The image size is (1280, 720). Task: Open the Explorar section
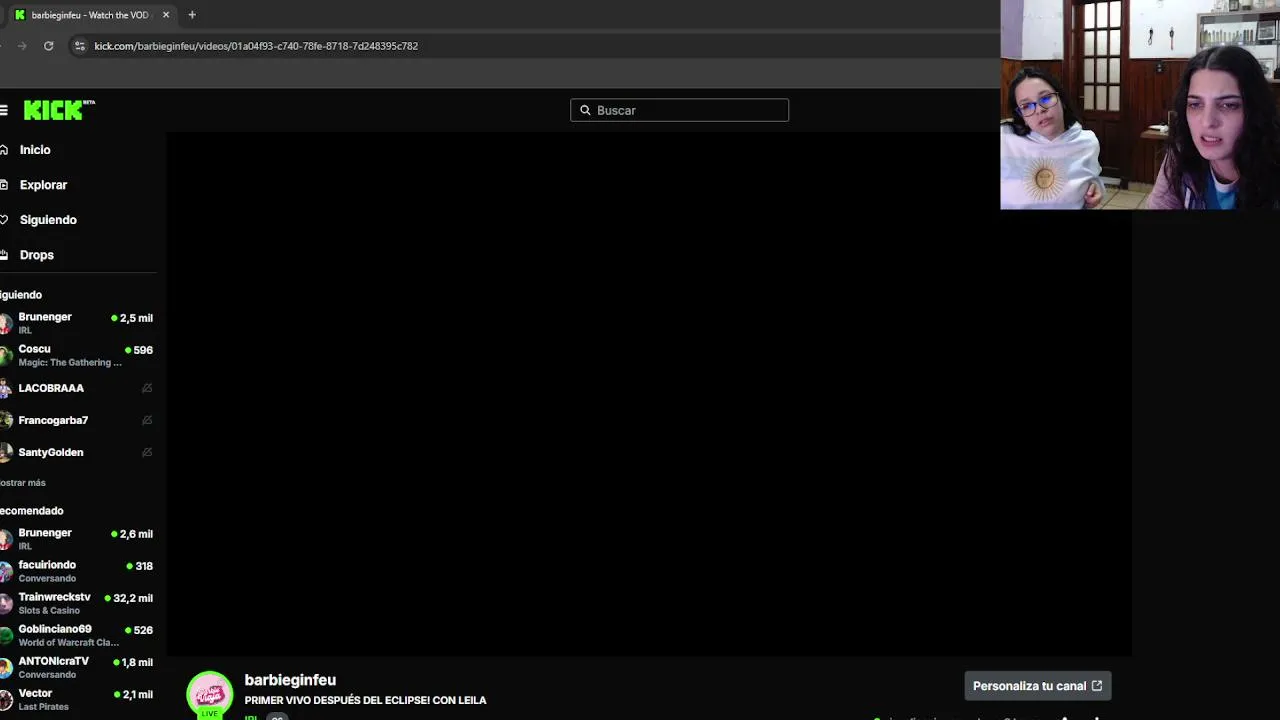point(42,185)
